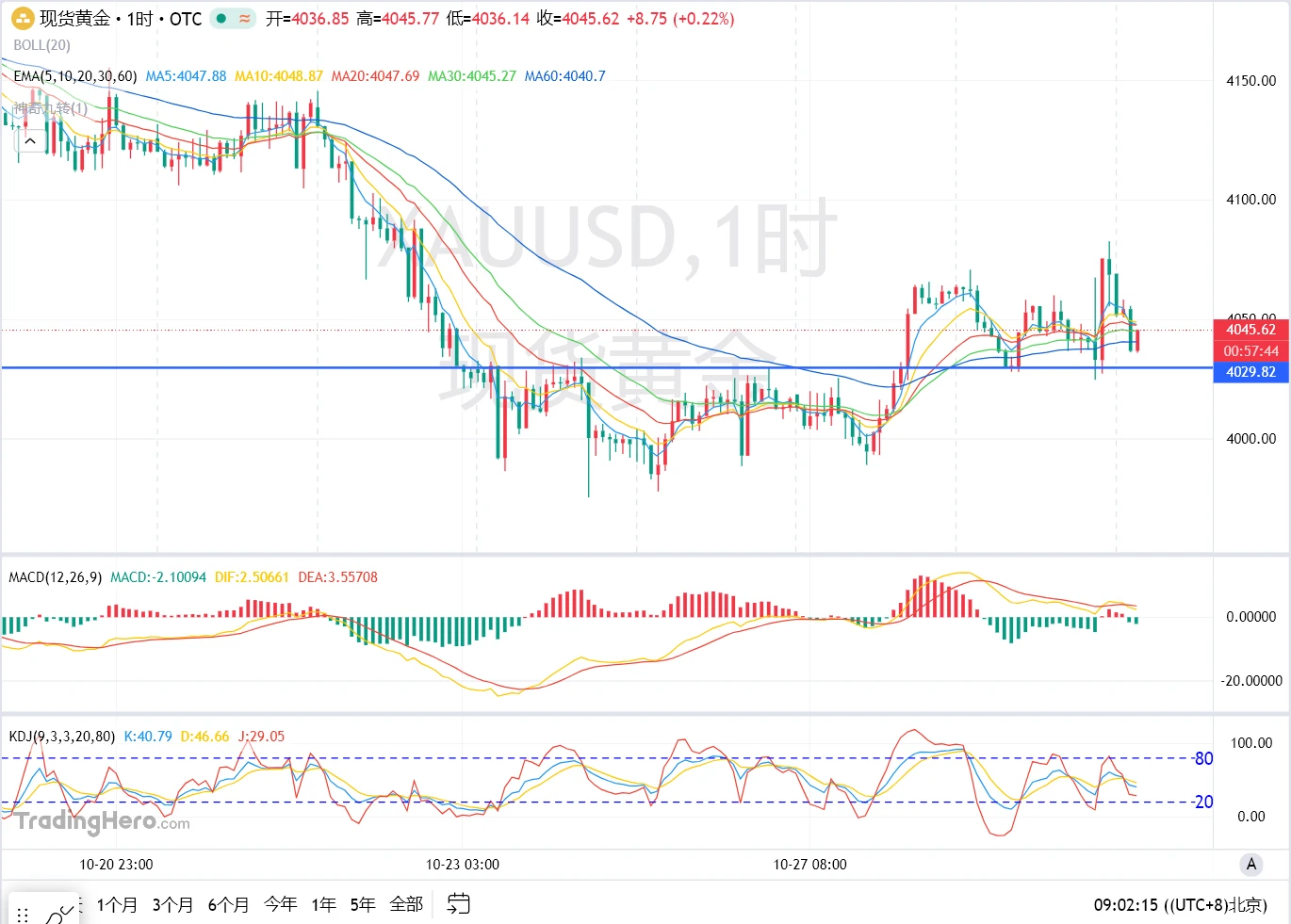
Task: Select the drawing tool on the floating toolbar
Action: click(58, 914)
